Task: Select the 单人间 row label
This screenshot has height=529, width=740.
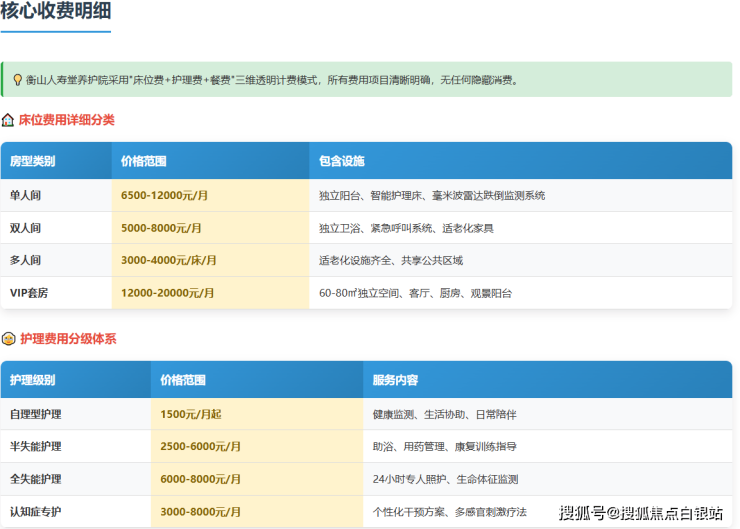Action: [x=26, y=196]
